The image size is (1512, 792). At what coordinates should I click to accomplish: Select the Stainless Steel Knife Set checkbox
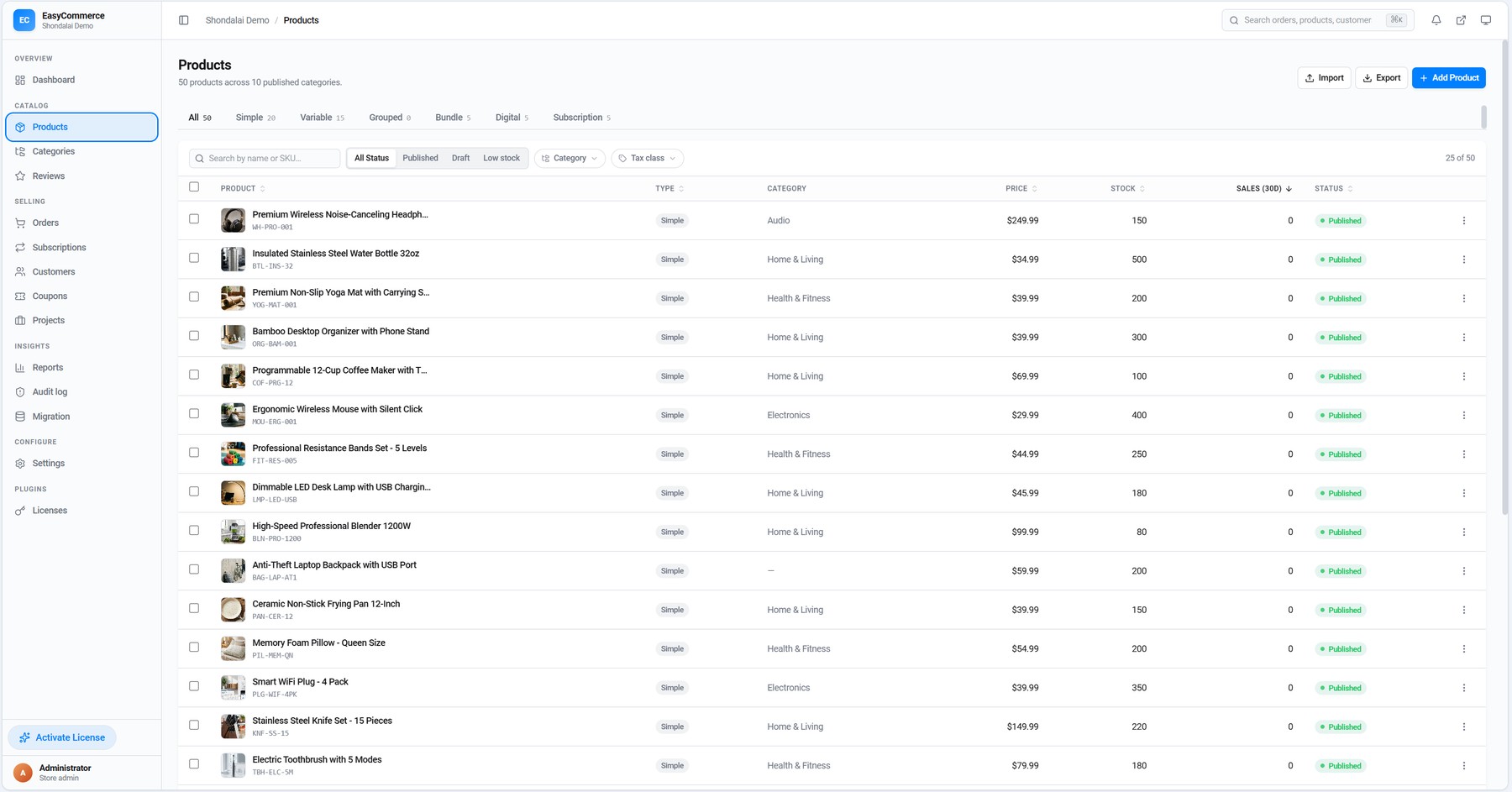(x=194, y=726)
